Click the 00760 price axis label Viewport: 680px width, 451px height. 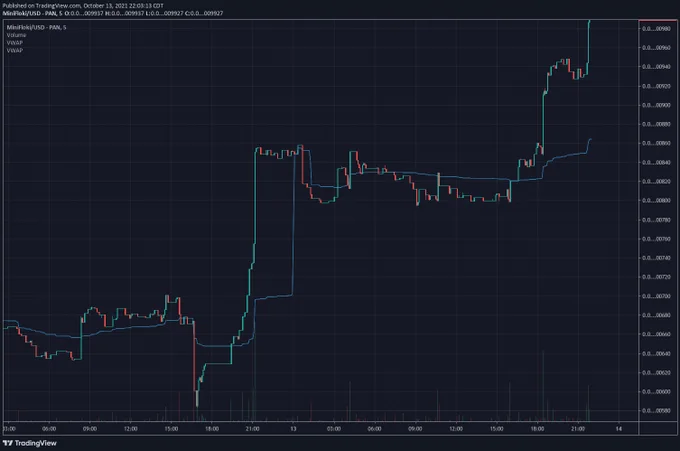pyautogui.click(x=657, y=239)
